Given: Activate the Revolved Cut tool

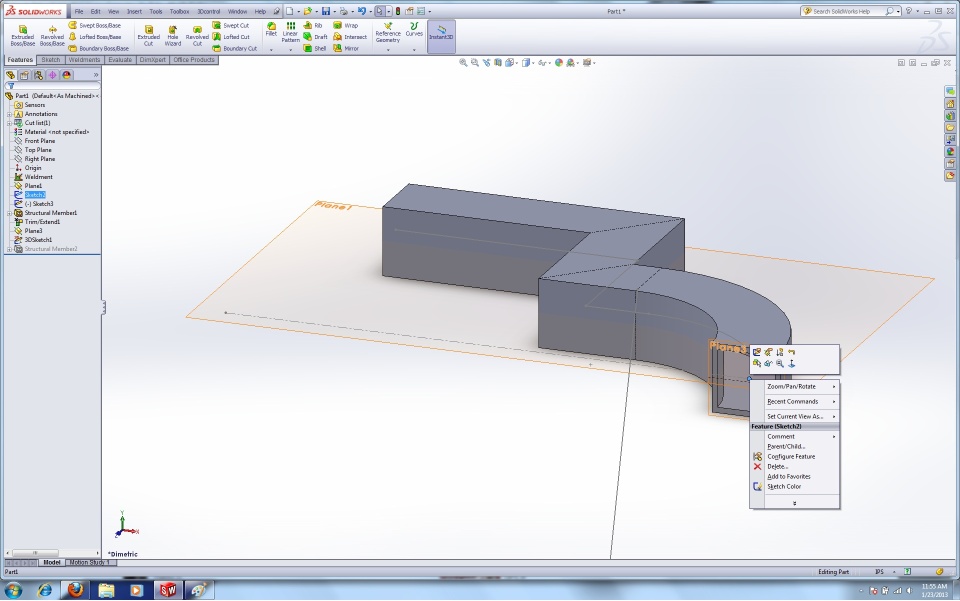Looking at the screenshot, I should [197, 36].
